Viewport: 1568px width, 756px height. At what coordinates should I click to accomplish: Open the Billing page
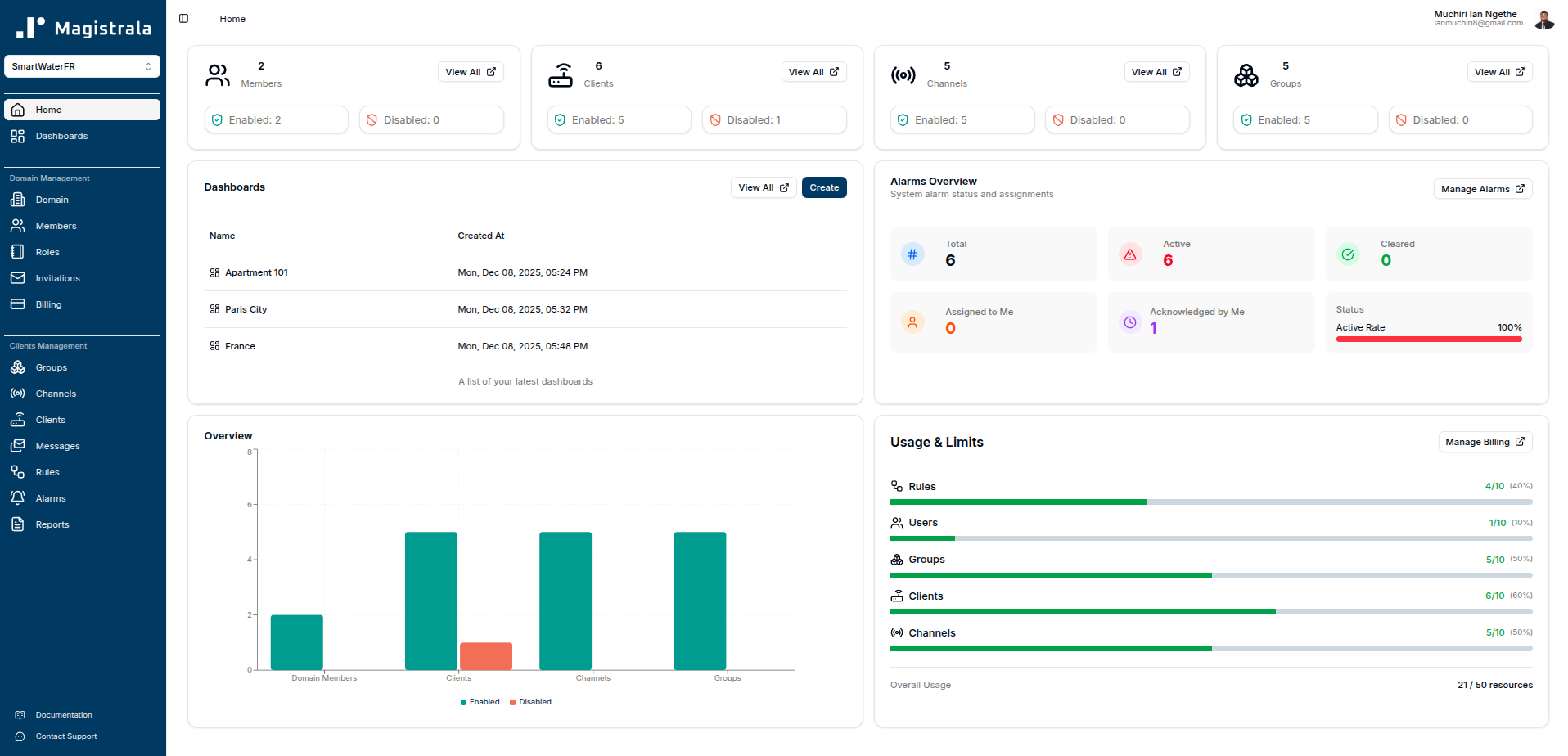[49, 304]
